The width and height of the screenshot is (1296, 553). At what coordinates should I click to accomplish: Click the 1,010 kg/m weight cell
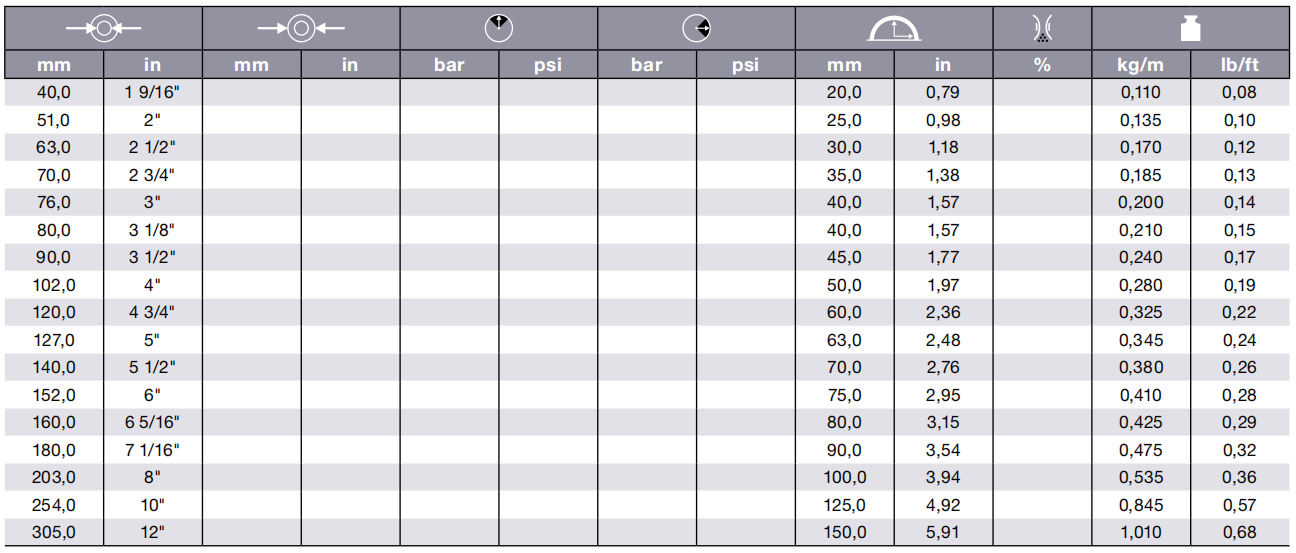coord(1140,532)
